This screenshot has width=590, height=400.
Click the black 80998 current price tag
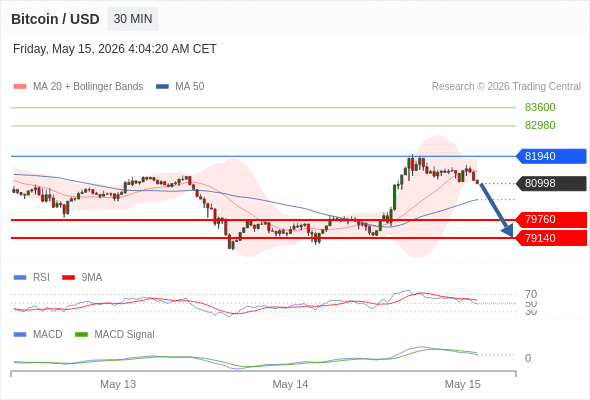point(551,184)
